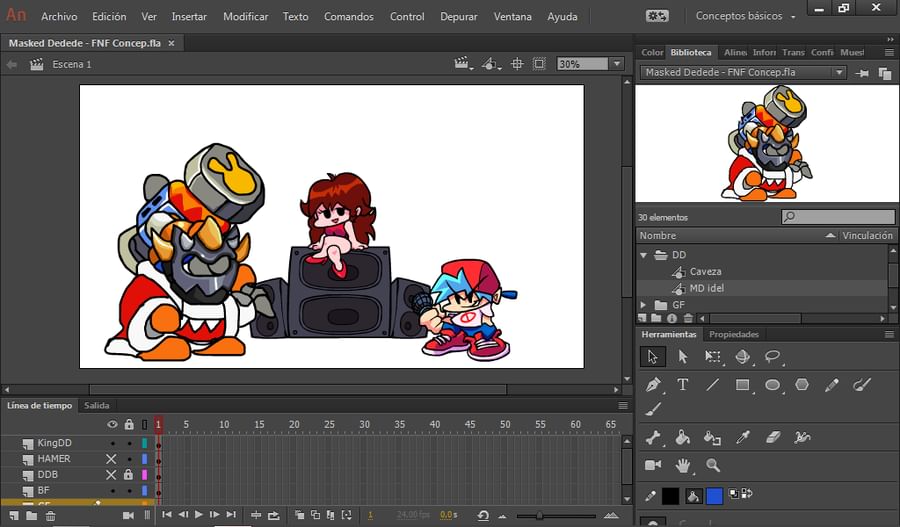Viewport: 900px width, 527px height.
Task: Delete the selected timeline layer
Action: [51, 516]
